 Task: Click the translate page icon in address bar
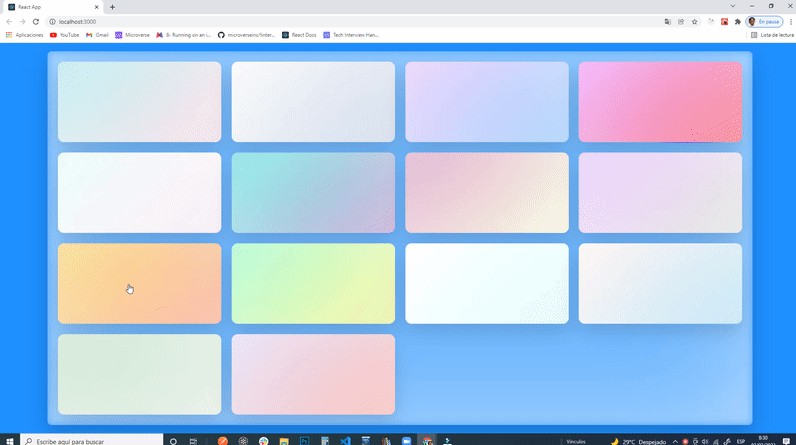click(668, 21)
